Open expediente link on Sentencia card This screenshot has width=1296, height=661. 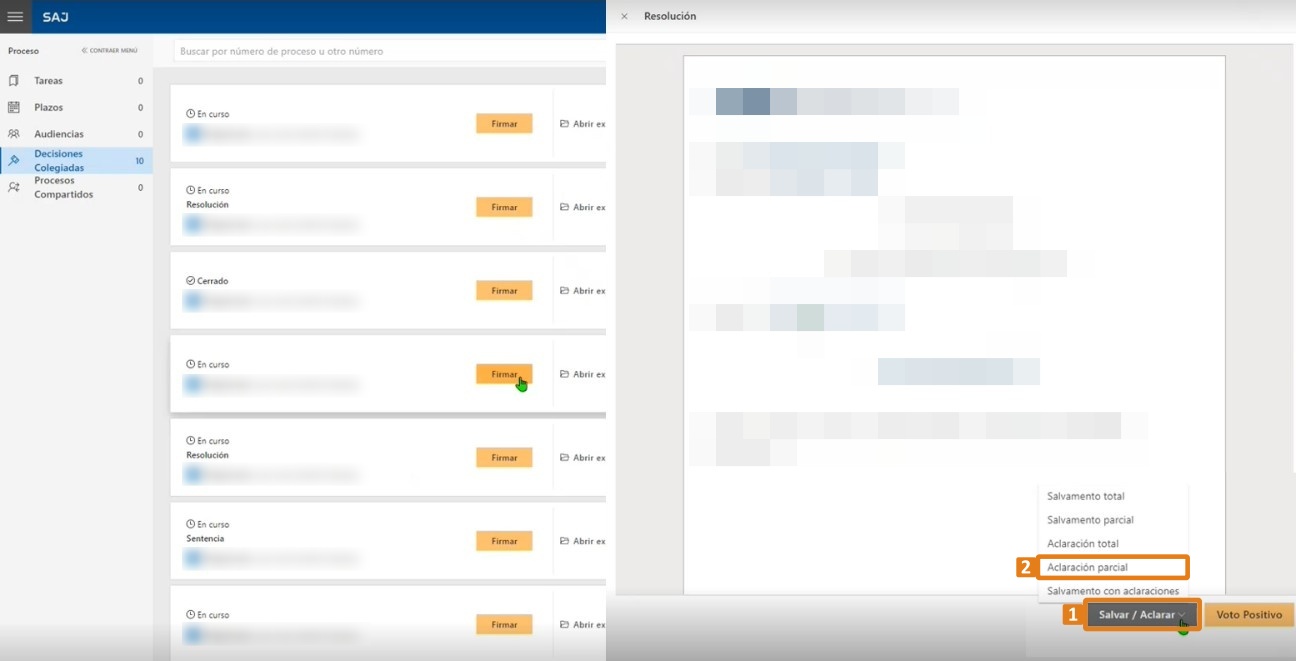point(582,541)
